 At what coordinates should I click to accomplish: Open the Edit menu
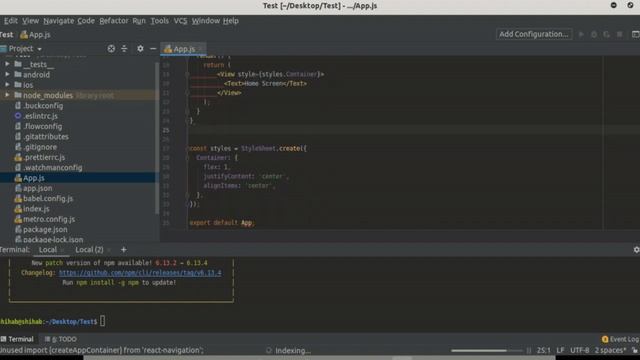click(x=11, y=21)
